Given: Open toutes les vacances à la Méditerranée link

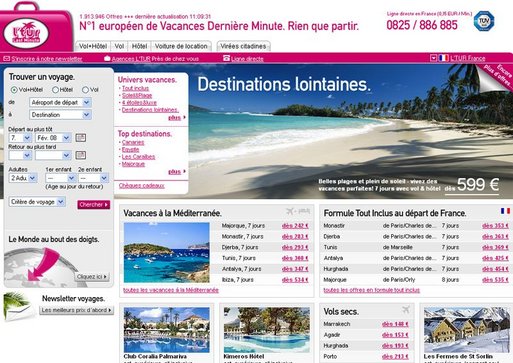Looking at the screenshot, I should [x=171, y=290].
